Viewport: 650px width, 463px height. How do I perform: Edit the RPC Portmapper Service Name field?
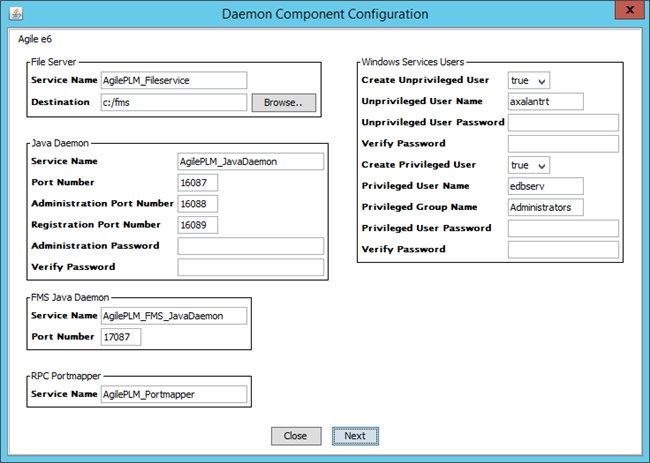click(174, 394)
